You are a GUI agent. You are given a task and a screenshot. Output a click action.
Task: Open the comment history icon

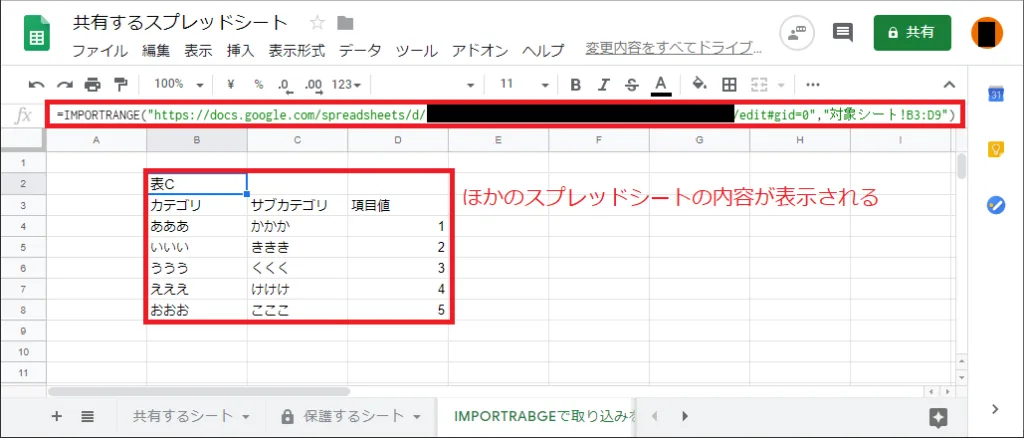pos(843,32)
